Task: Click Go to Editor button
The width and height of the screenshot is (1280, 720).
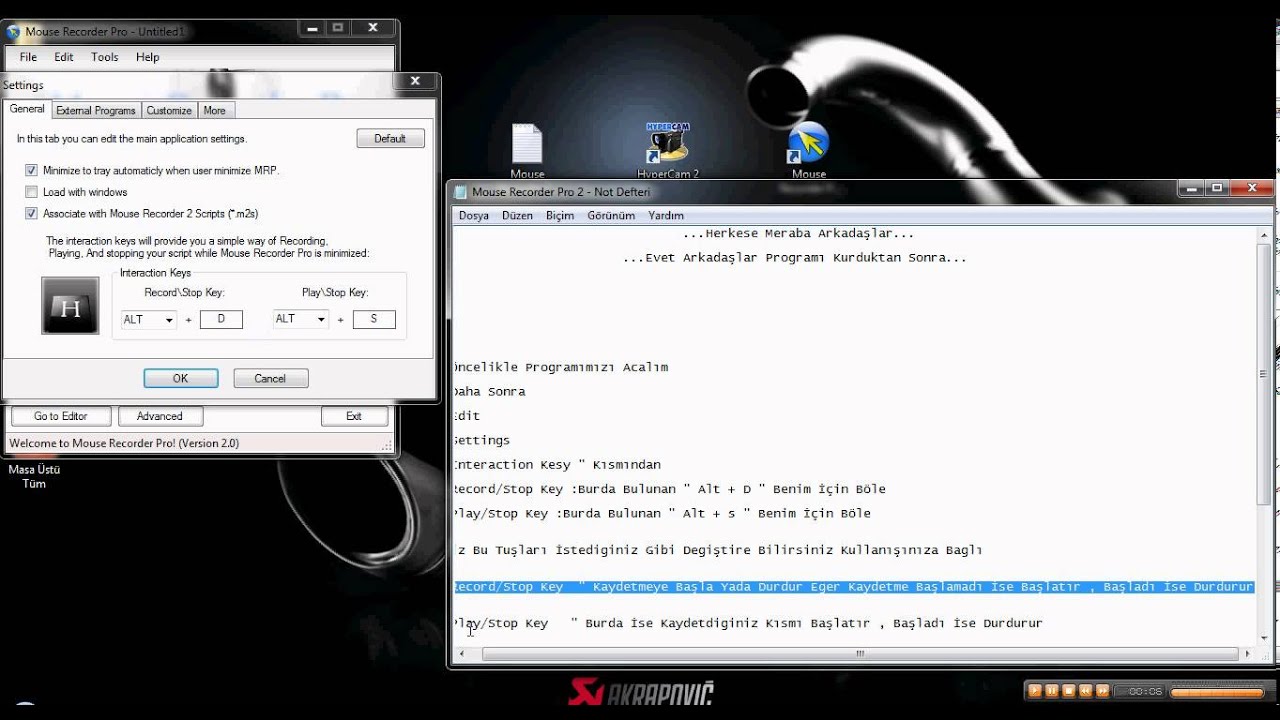Action: 61,416
